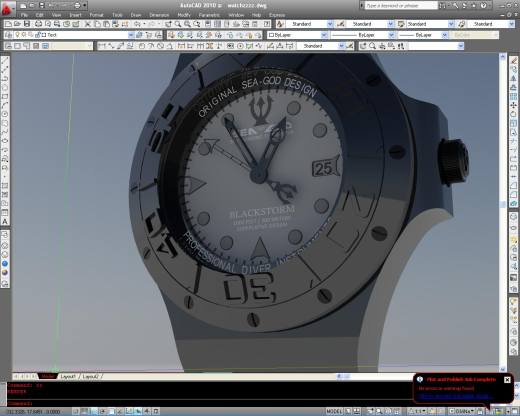Click the Linear dimension tool

point(101,46)
